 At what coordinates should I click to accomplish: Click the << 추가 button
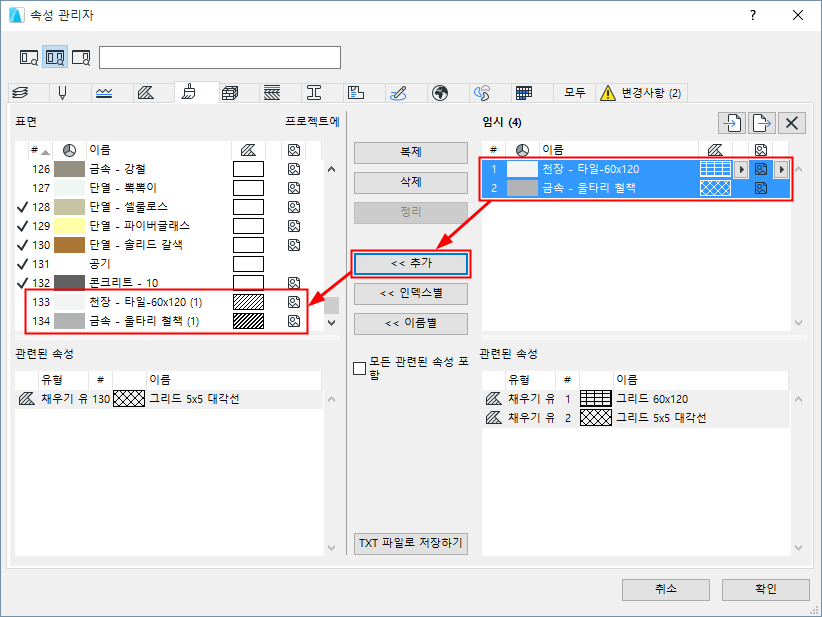[x=411, y=264]
